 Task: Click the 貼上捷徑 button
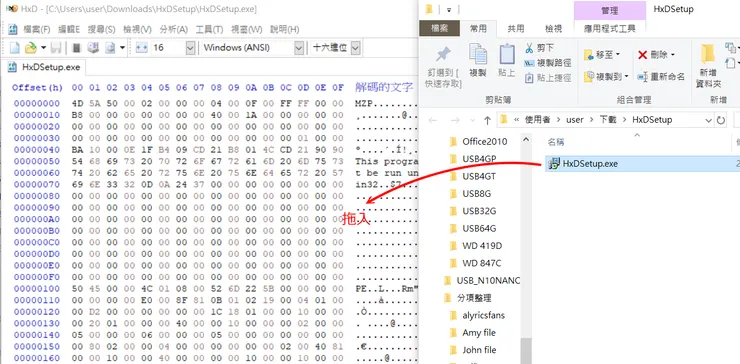548,77
